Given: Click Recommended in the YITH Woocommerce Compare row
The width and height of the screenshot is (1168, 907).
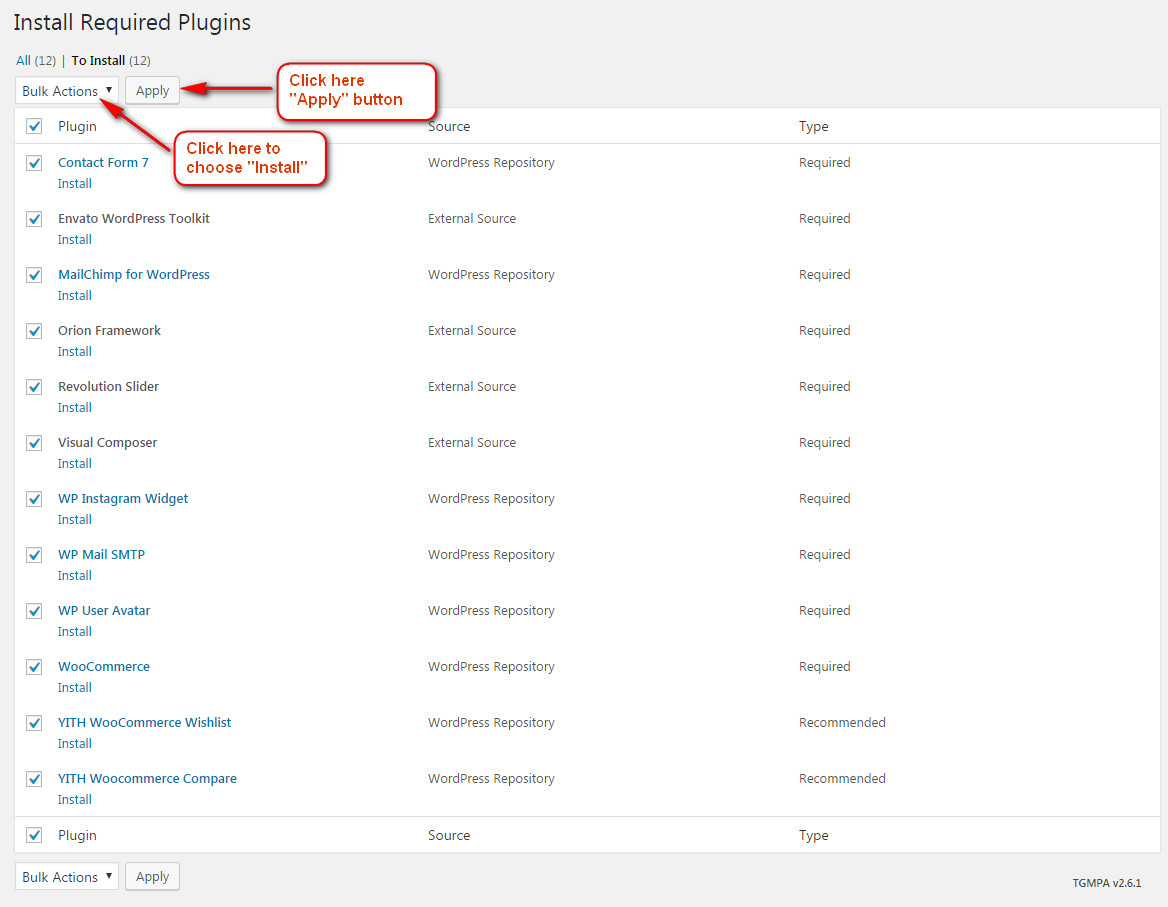Looking at the screenshot, I should [842, 778].
